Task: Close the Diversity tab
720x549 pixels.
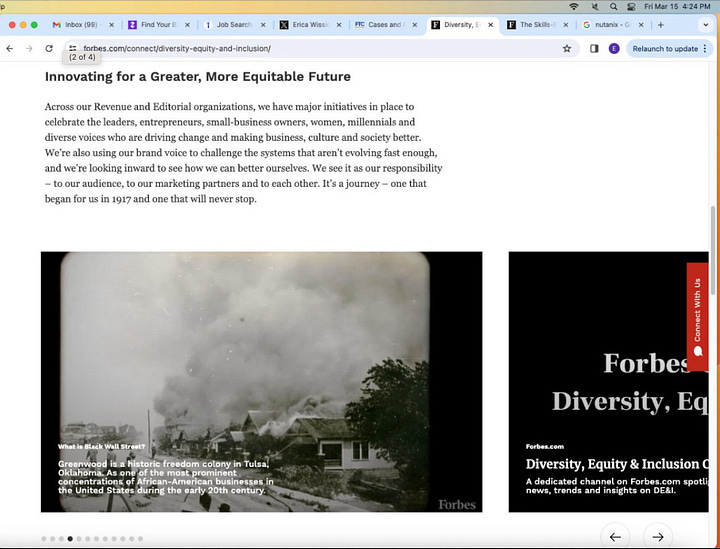Action: [x=490, y=25]
